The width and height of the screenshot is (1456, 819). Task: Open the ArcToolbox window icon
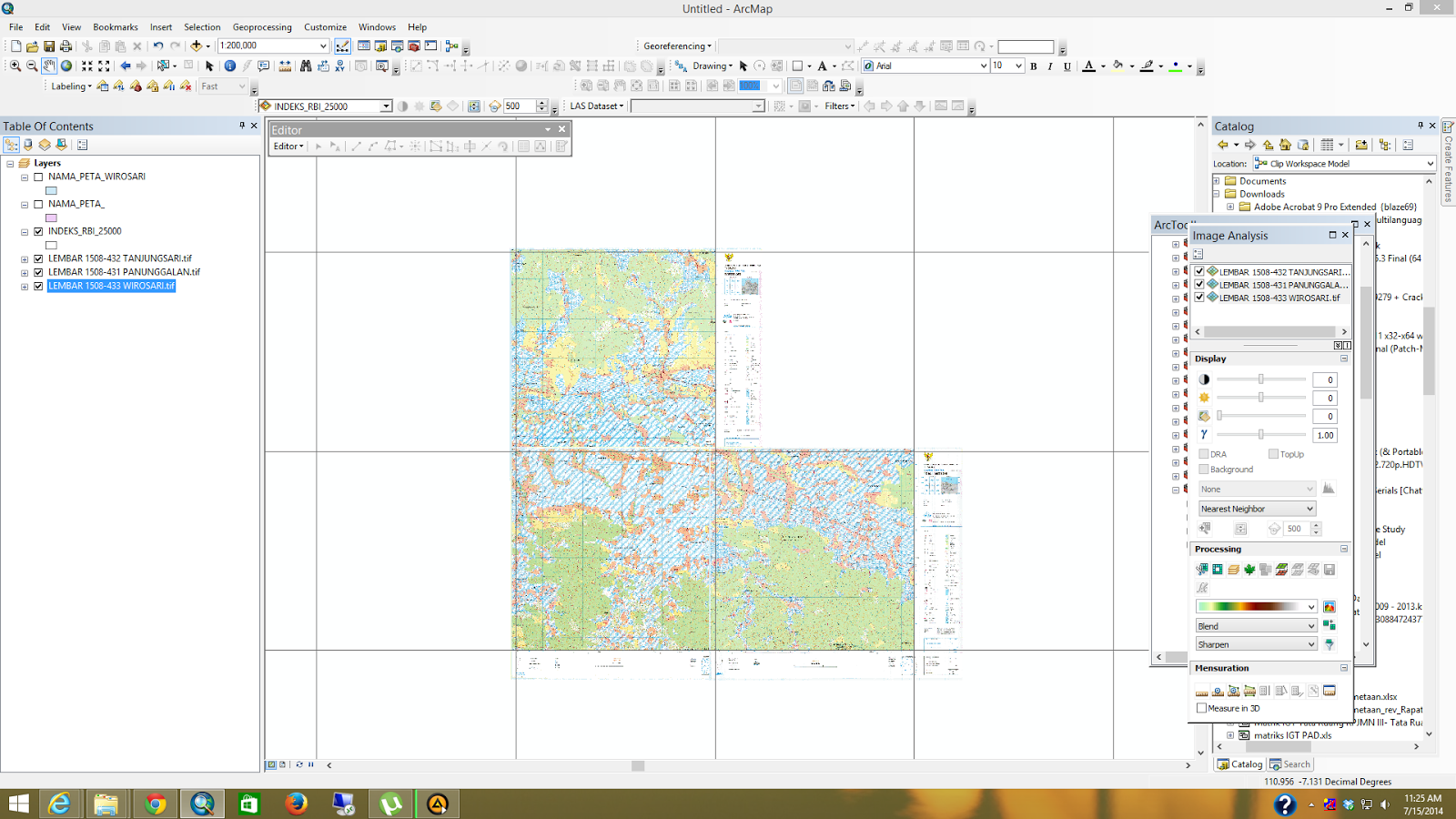click(414, 45)
